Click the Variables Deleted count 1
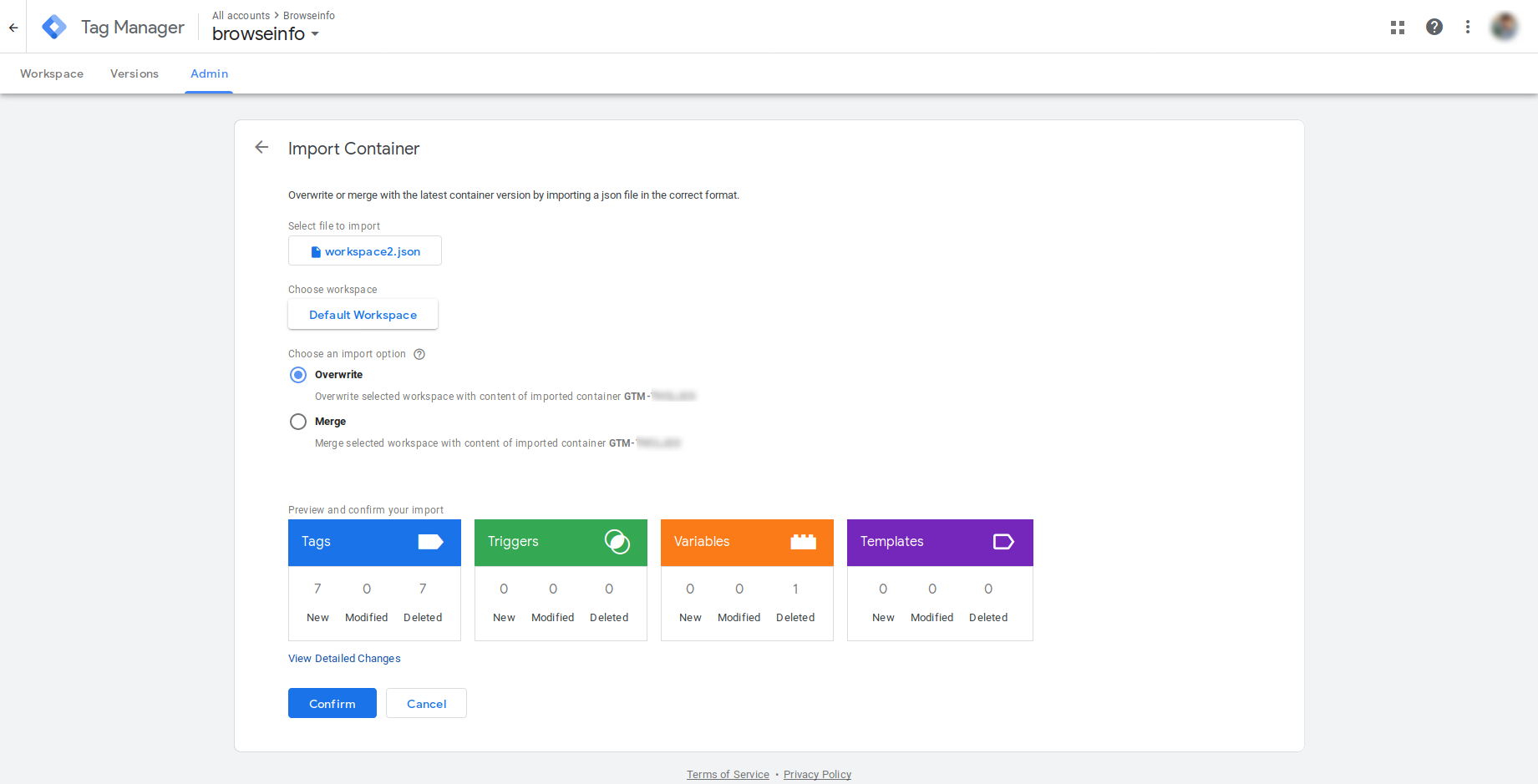The height and width of the screenshot is (784, 1538). pyautogui.click(x=795, y=589)
